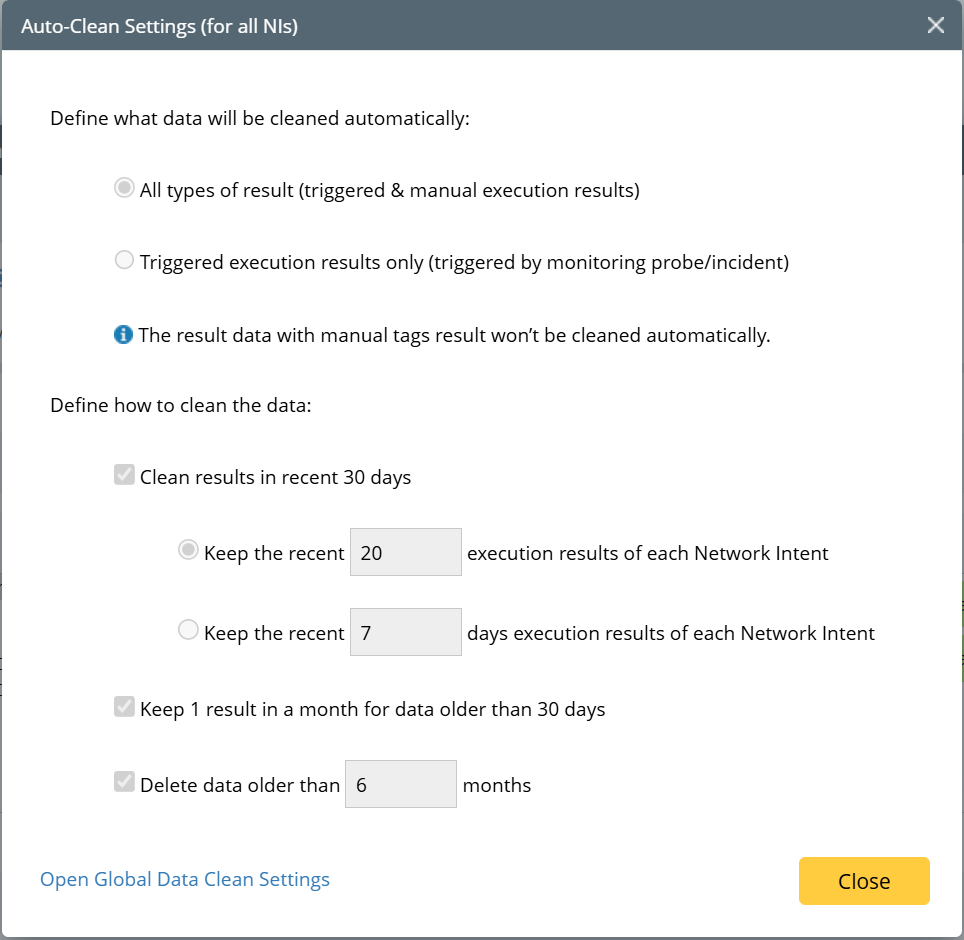Click the input field containing 20
Image resolution: width=964 pixels, height=940 pixels.
click(x=405, y=552)
